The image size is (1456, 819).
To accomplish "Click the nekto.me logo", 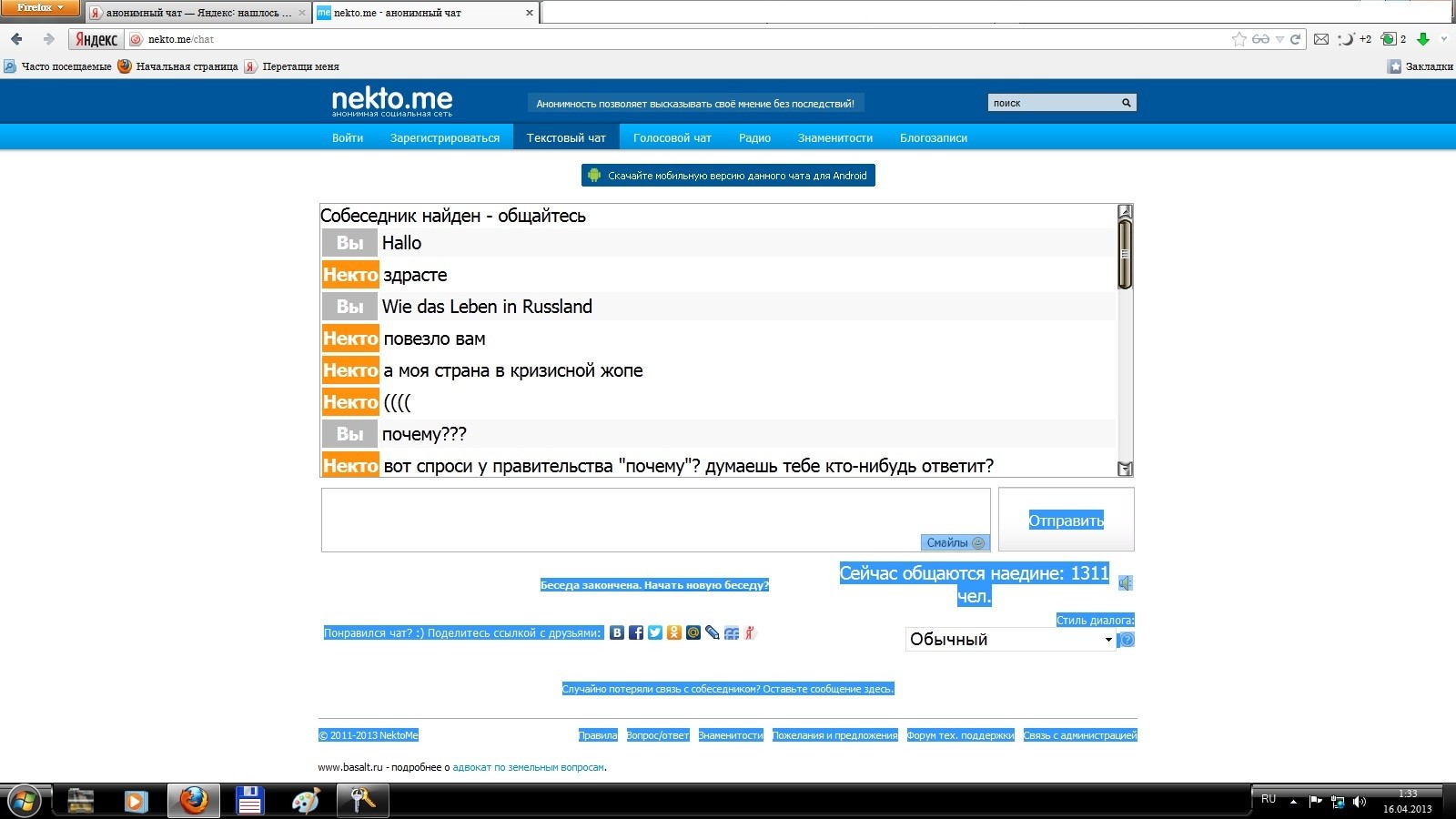I will click(x=392, y=101).
